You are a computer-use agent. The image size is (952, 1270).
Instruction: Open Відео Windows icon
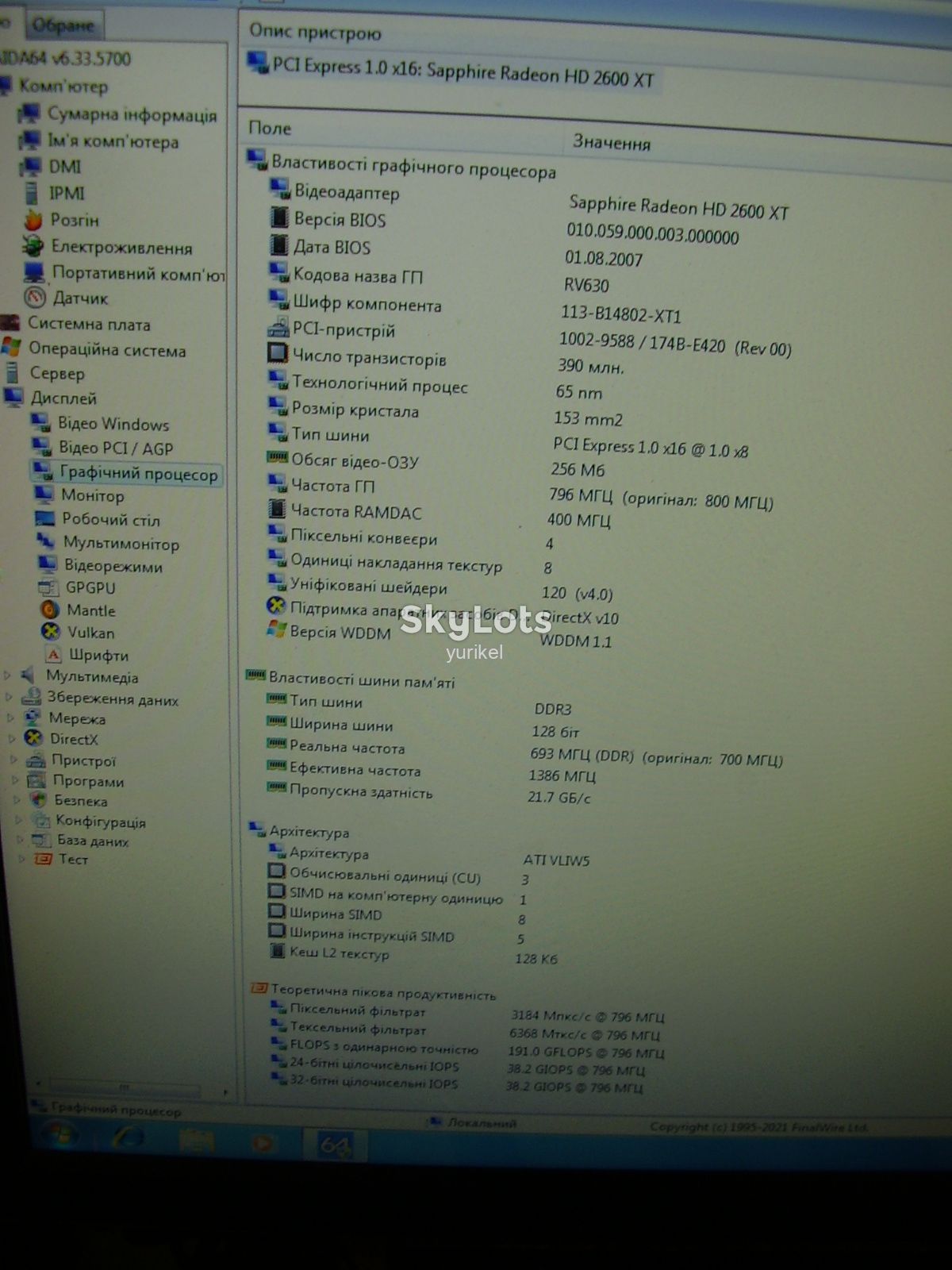(x=40, y=422)
